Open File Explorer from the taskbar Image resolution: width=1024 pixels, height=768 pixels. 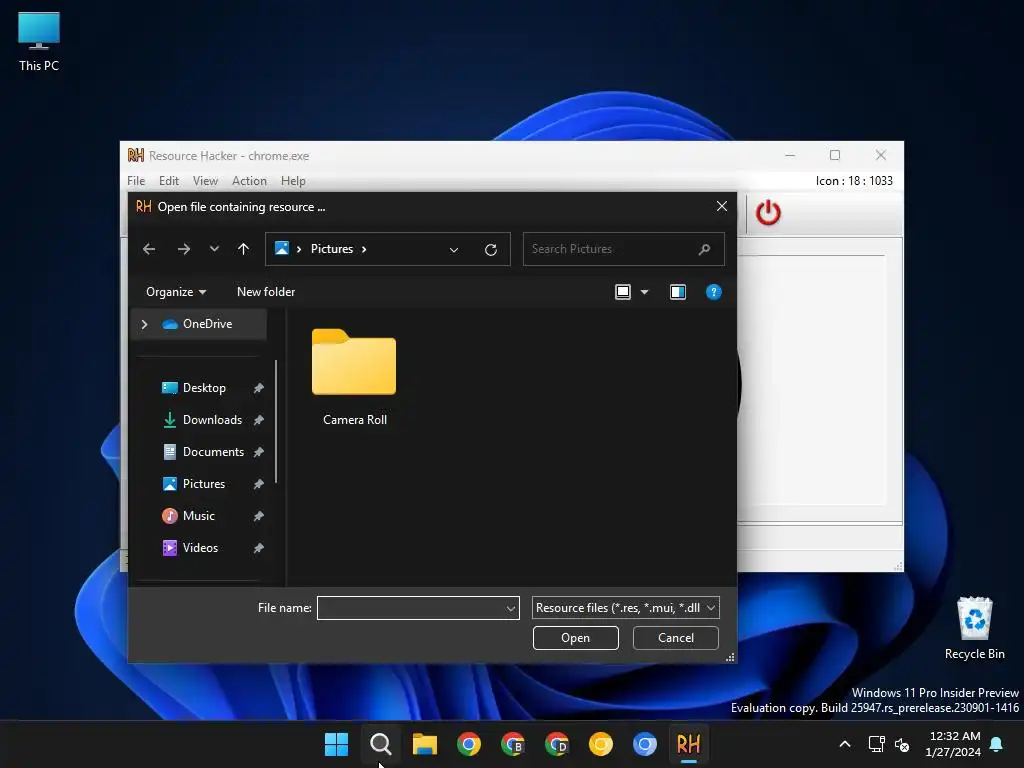[x=424, y=744]
